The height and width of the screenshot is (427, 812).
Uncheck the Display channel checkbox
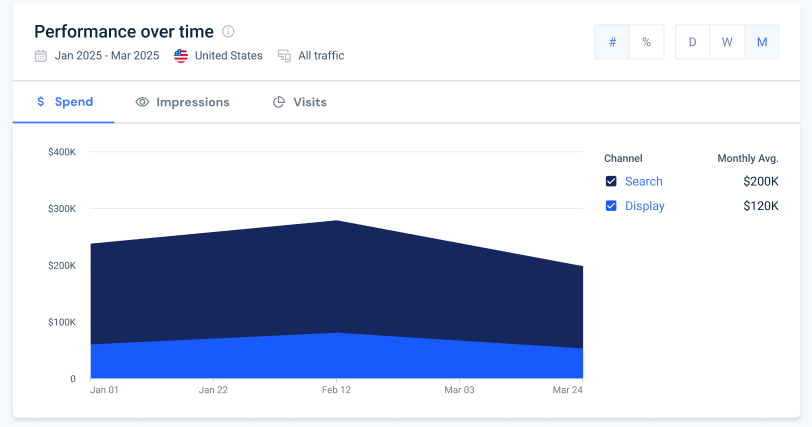pos(611,206)
